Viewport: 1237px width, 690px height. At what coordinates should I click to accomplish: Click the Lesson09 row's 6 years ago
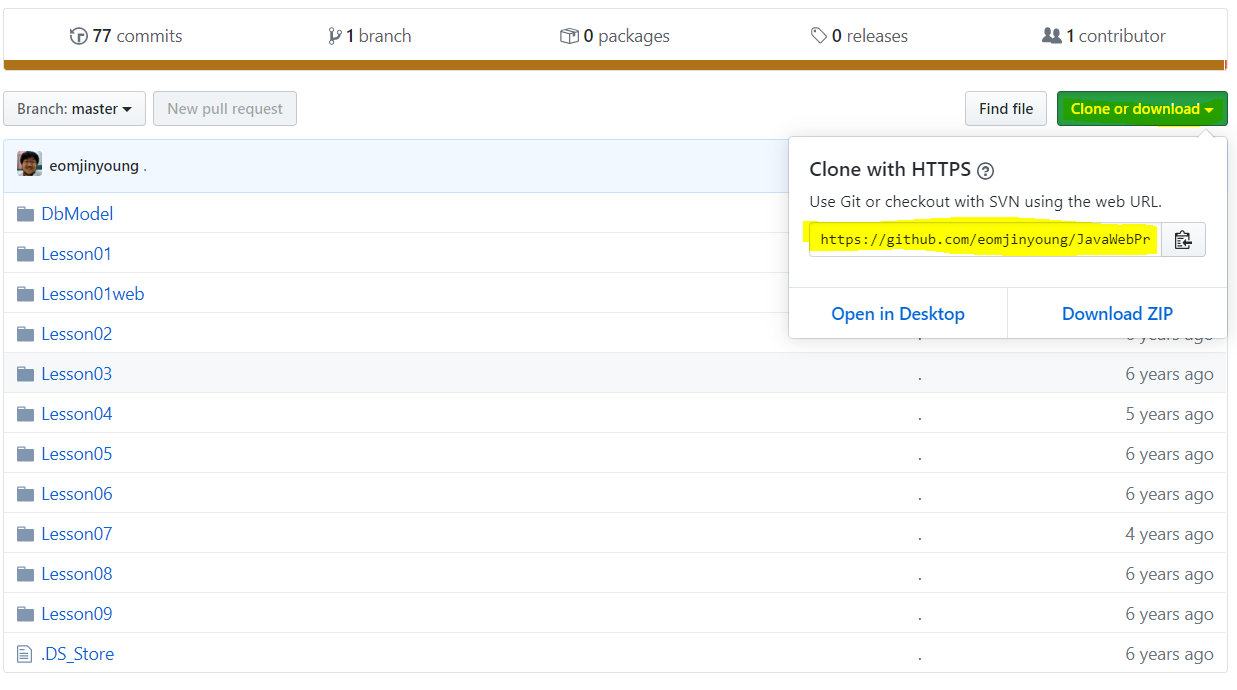(x=1169, y=614)
